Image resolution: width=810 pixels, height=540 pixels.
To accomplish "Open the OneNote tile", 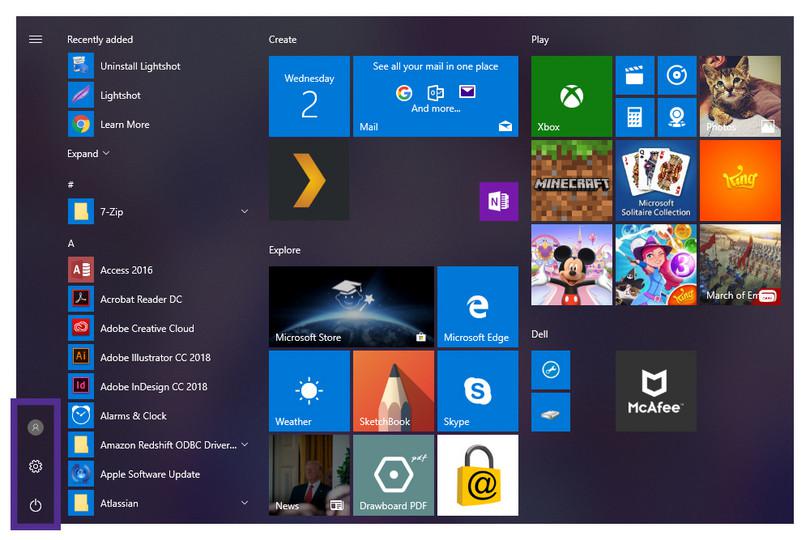I will pos(499,202).
